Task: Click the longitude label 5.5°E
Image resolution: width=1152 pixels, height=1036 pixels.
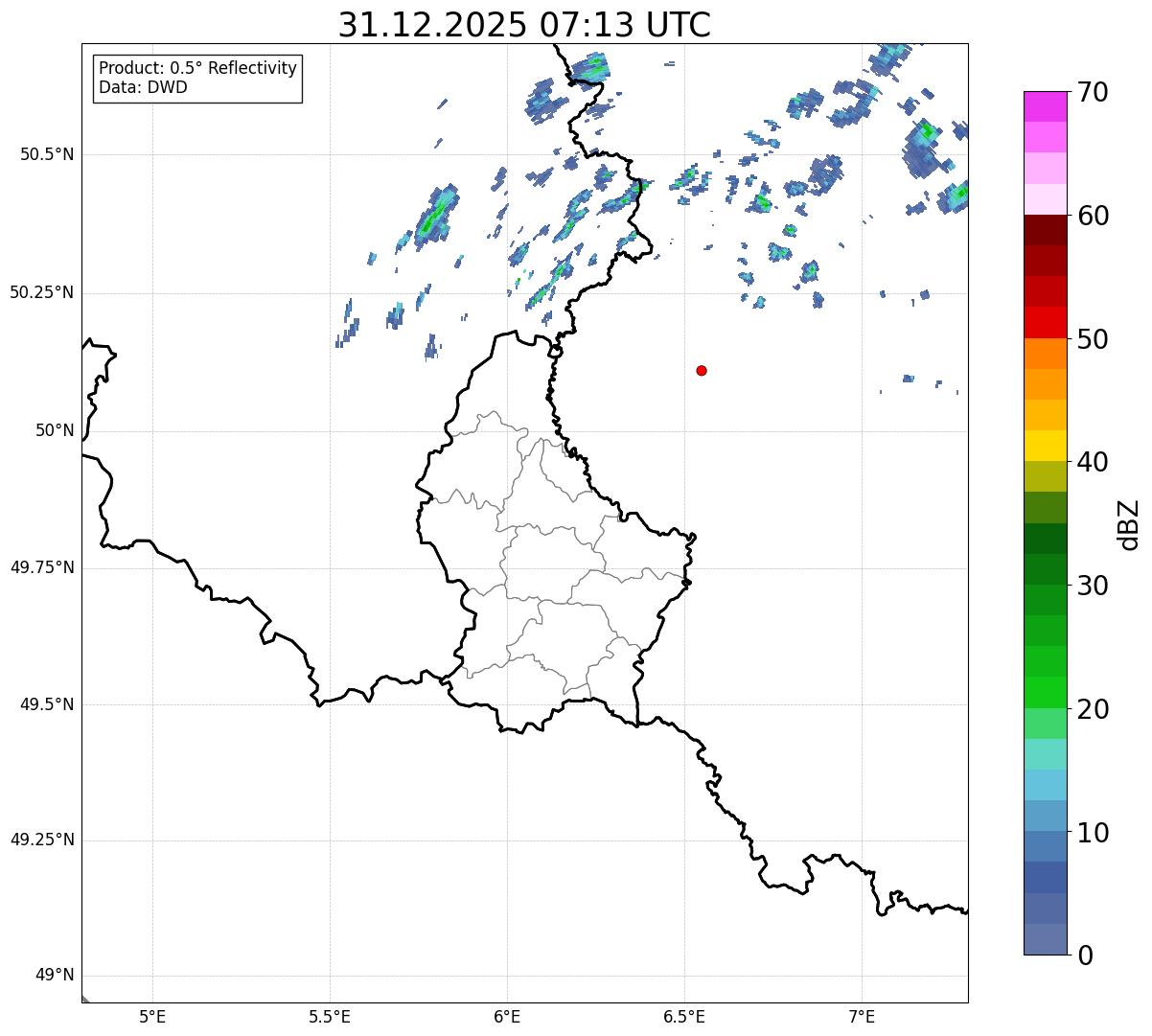Action: [330, 1017]
